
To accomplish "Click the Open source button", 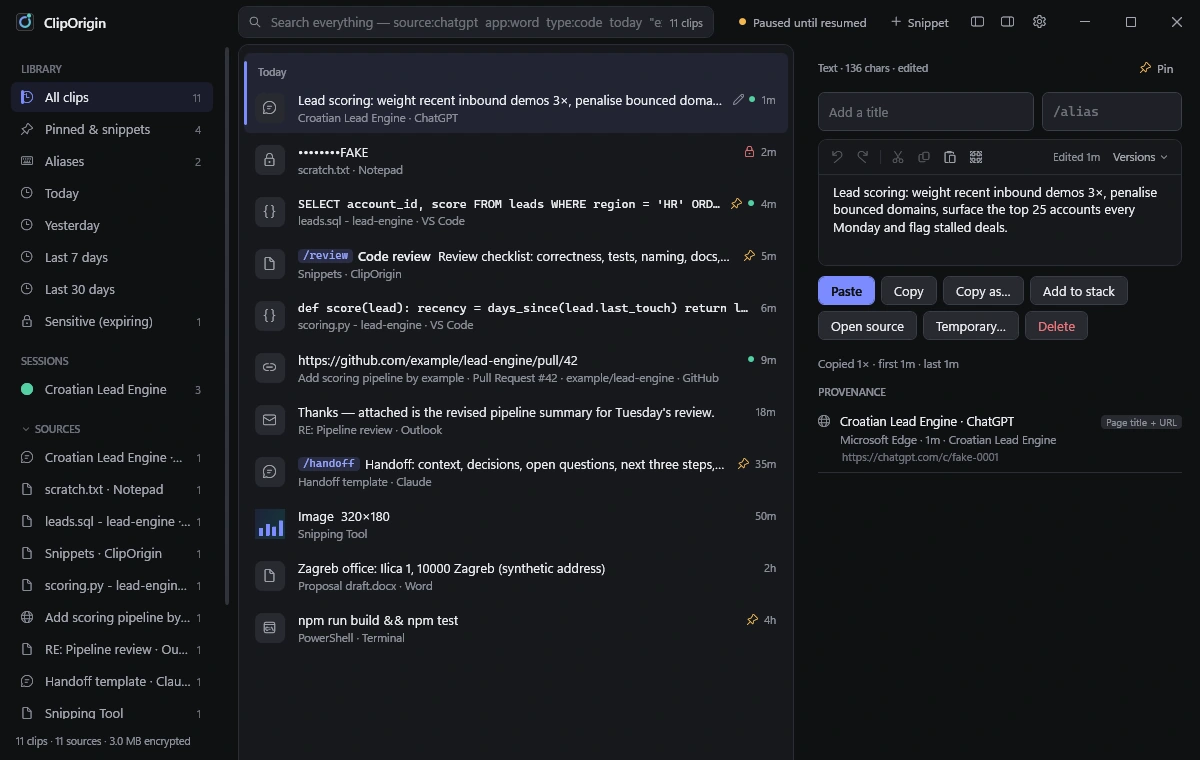I will click(x=867, y=326).
